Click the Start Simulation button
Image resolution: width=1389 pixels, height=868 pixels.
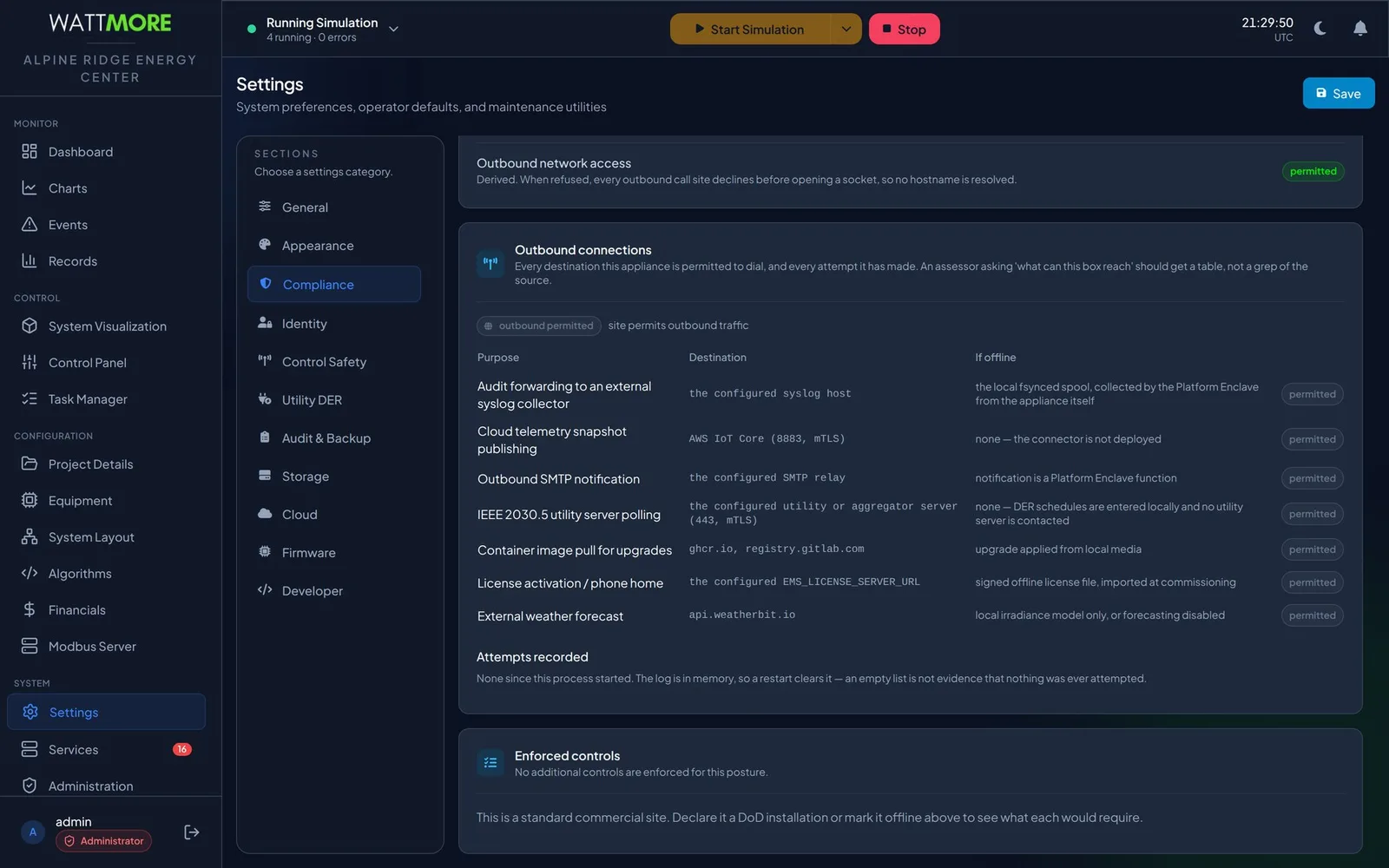(750, 29)
